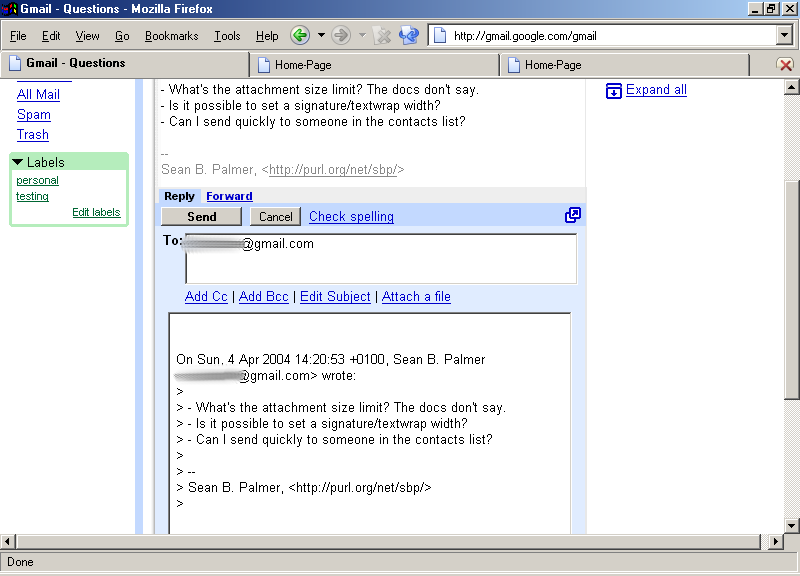The image size is (800, 576).
Task: Click the pop-out reply window icon
Action: click(573, 215)
